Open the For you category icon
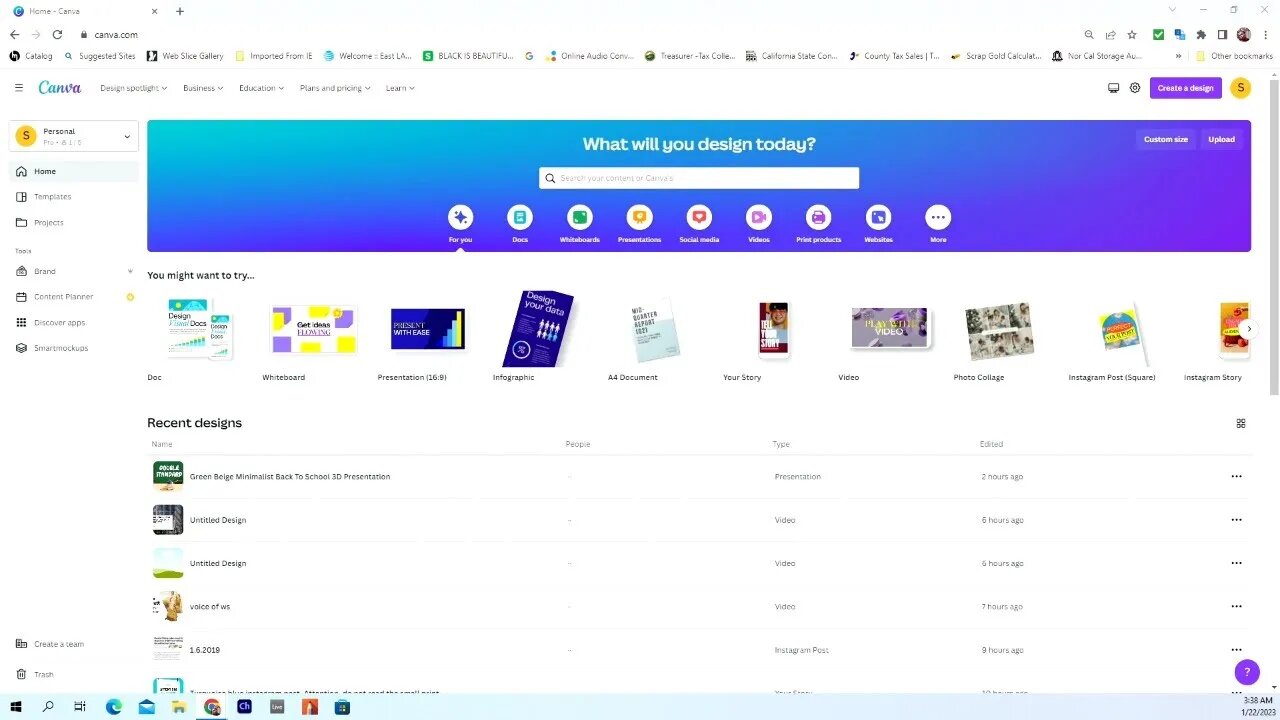The width and height of the screenshot is (1280, 720). coord(460,217)
